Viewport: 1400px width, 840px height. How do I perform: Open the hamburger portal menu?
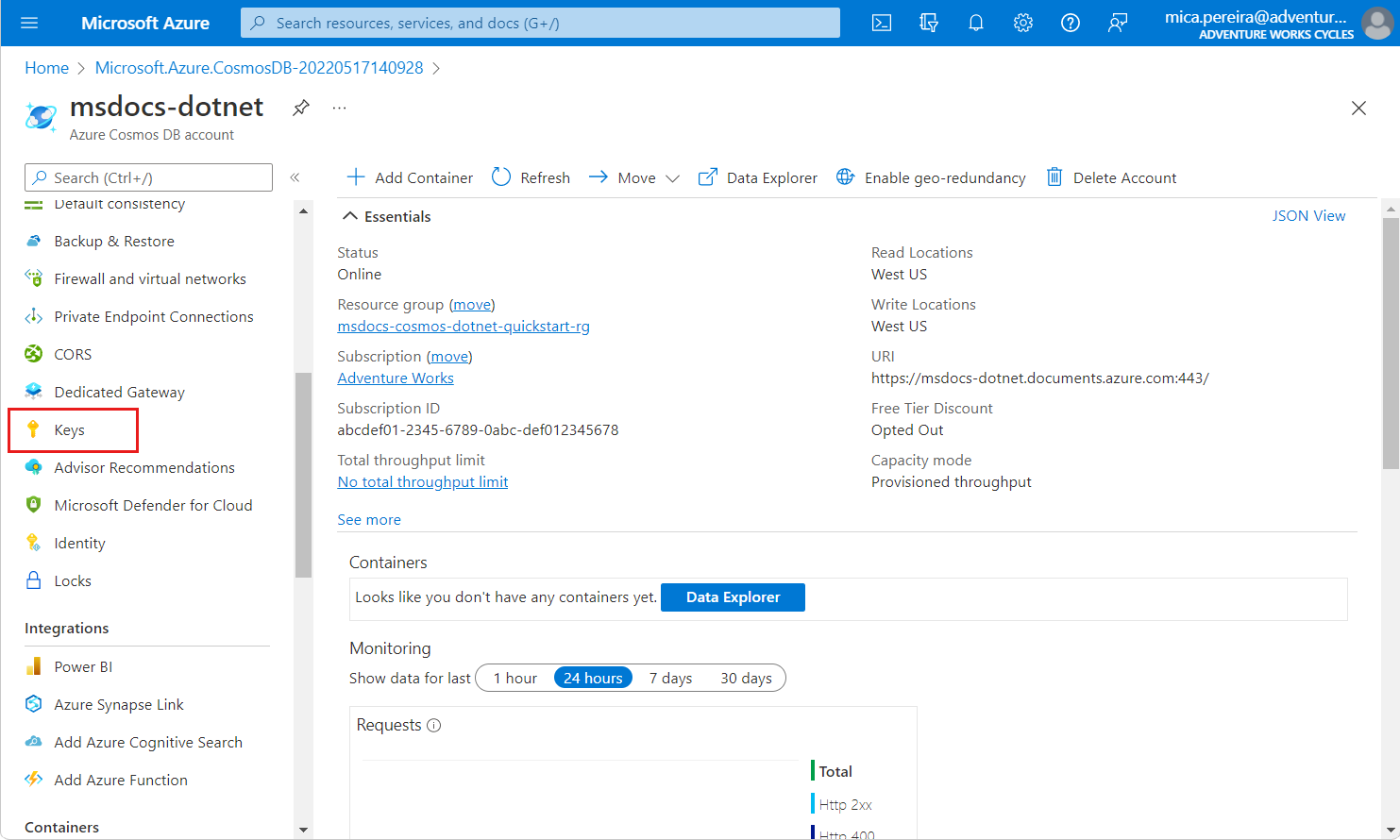(x=29, y=23)
